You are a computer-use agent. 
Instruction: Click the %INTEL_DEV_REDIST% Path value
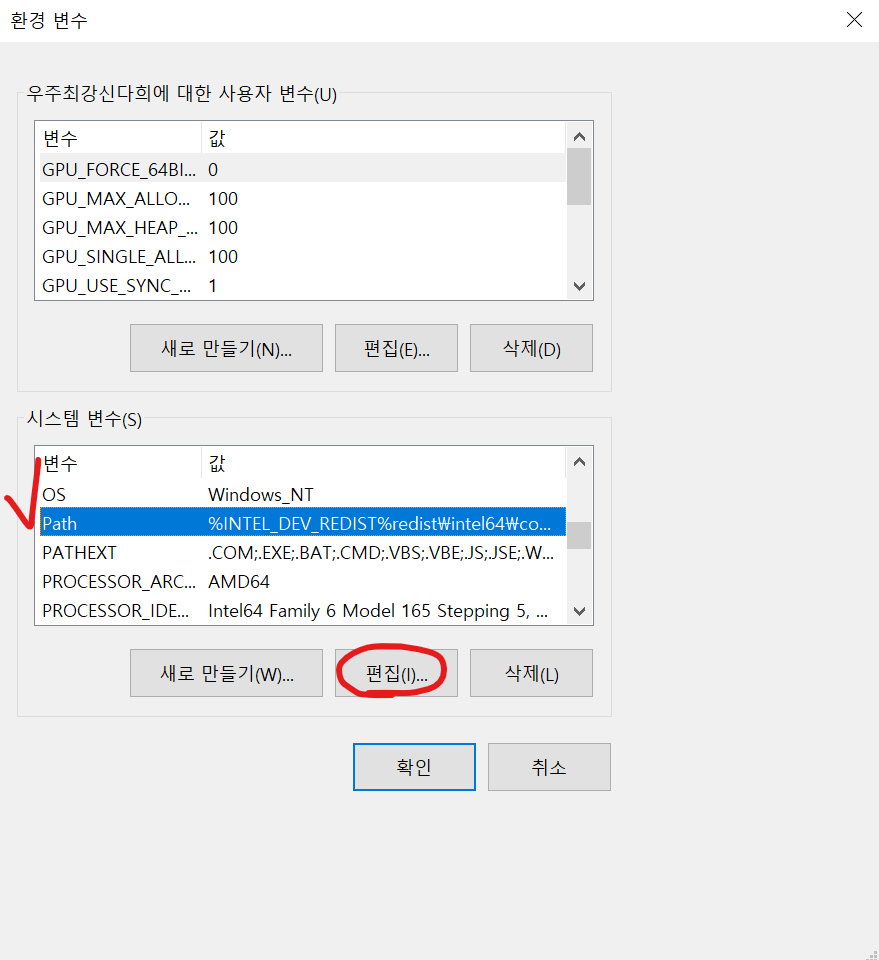pyautogui.click(x=380, y=523)
